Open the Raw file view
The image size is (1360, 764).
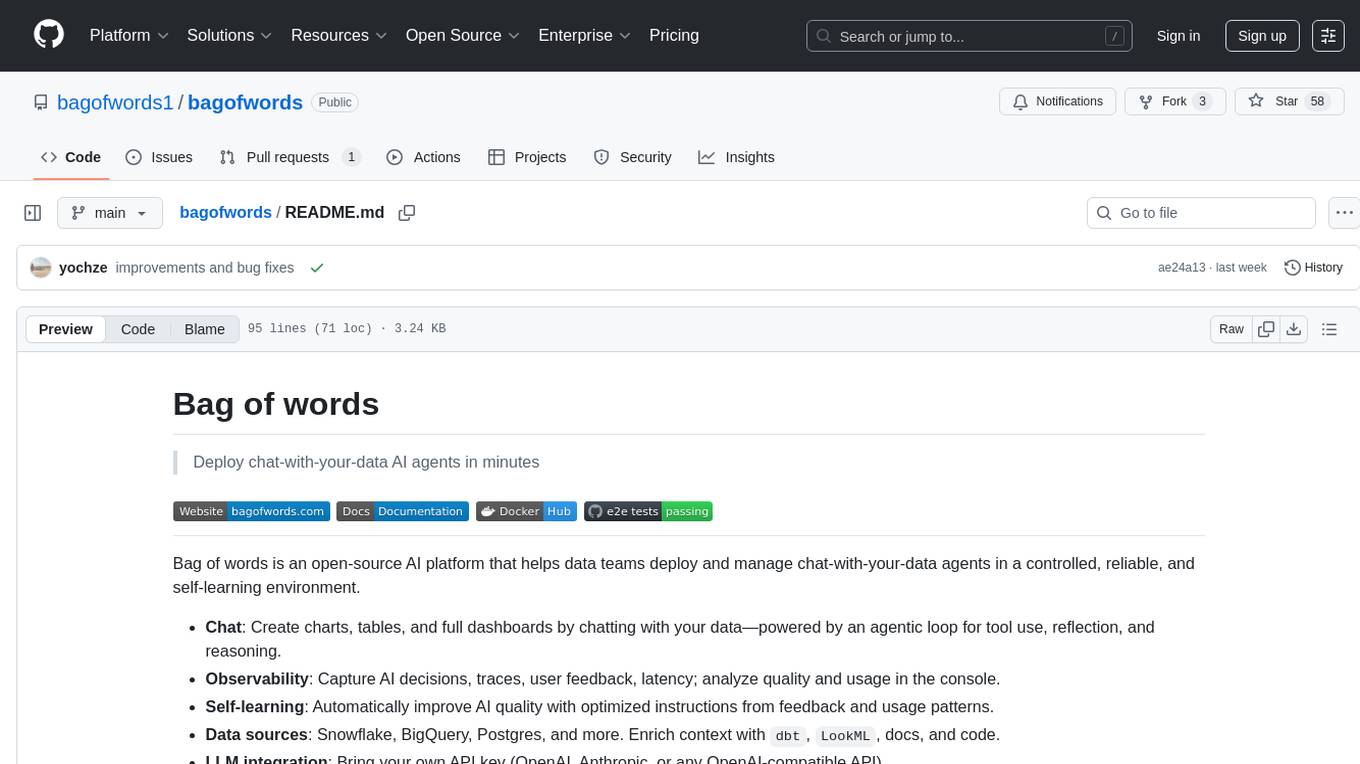point(1231,329)
